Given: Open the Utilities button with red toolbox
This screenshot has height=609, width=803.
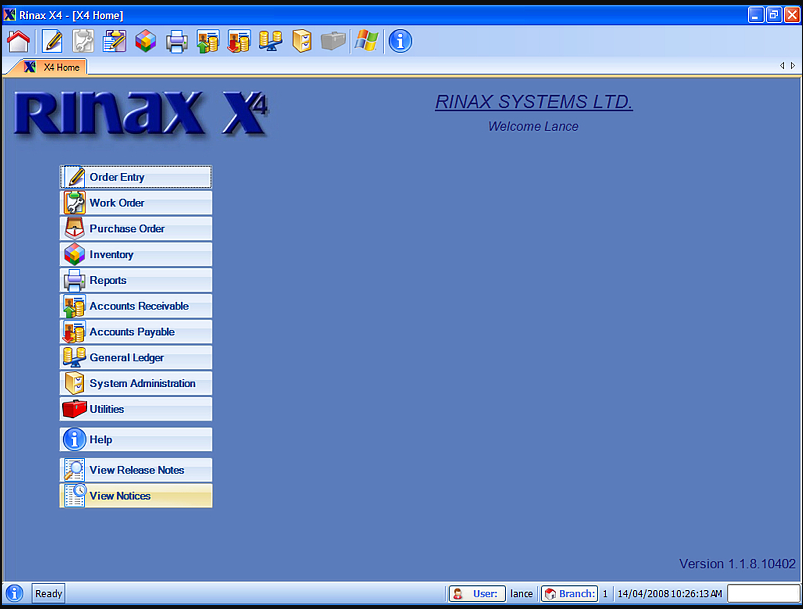Looking at the screenshot, I should tap(136, 409).
